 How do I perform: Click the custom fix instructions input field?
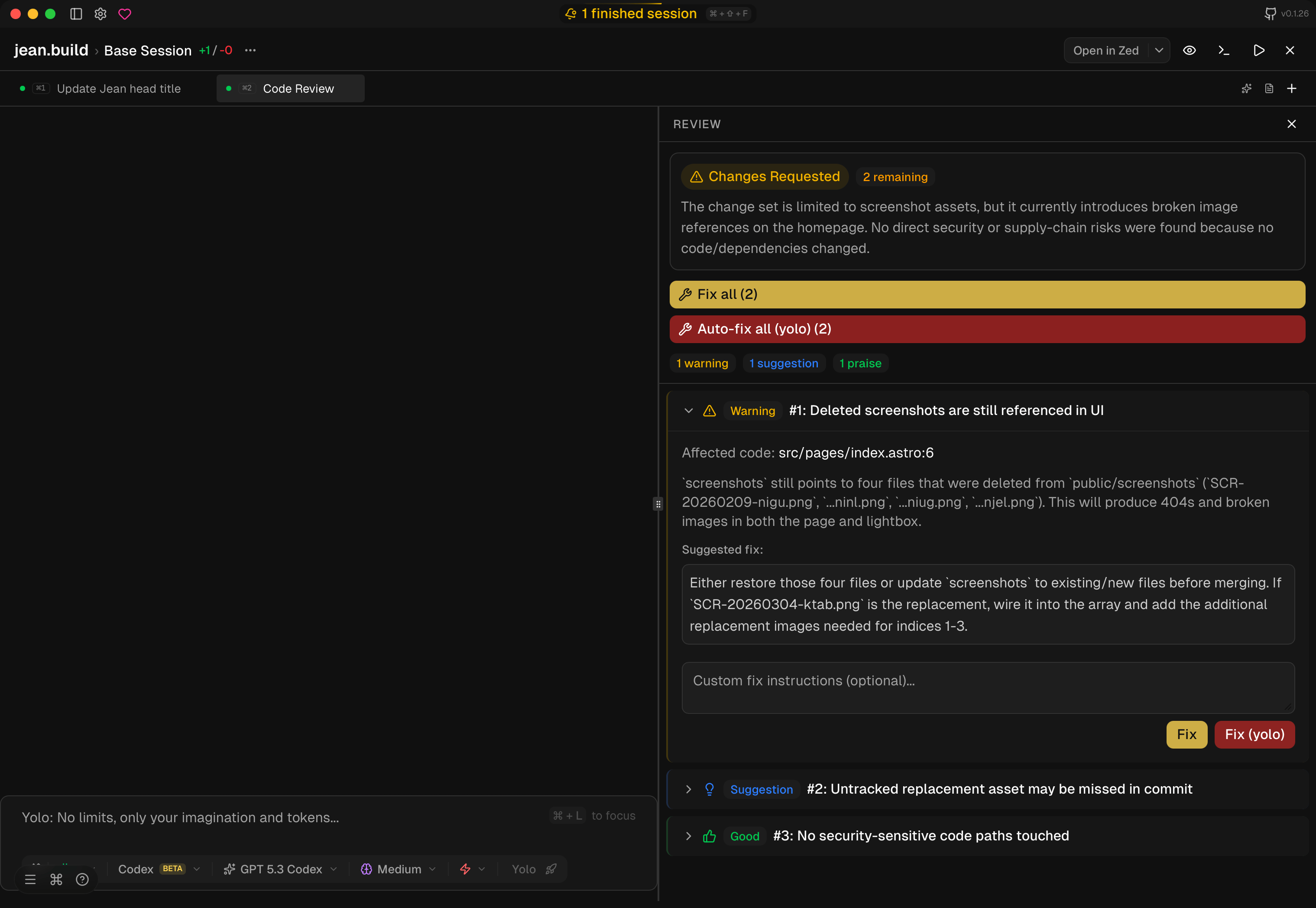tap(987, 688)
